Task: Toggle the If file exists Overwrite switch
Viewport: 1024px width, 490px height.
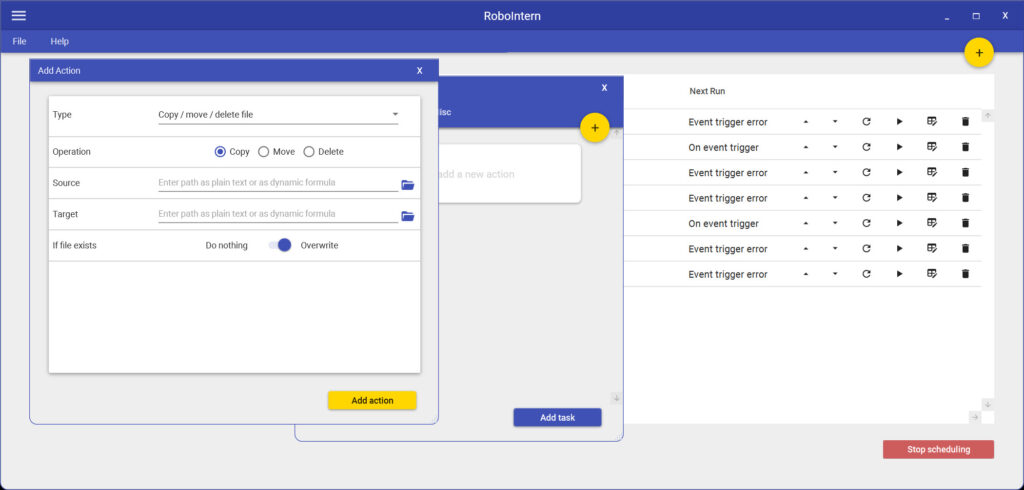Action: click(x=280, y=245)
